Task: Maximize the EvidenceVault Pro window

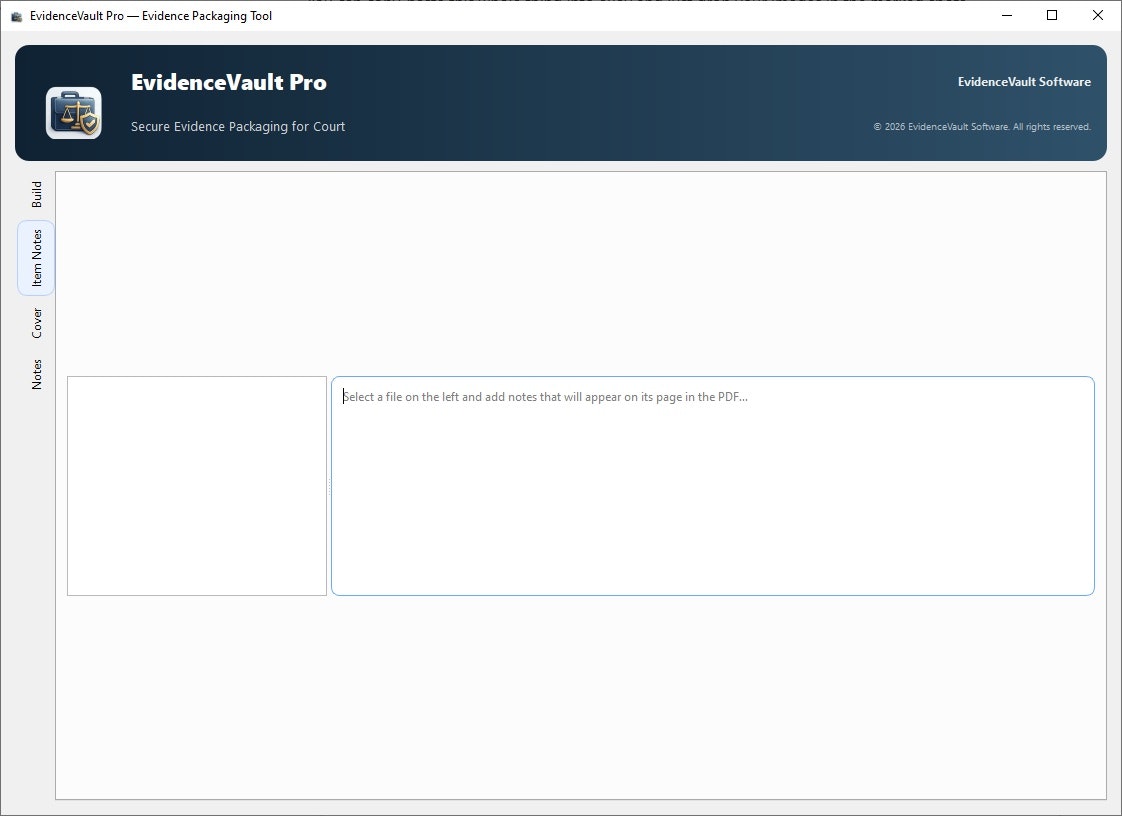Action: click(1051, 15)
